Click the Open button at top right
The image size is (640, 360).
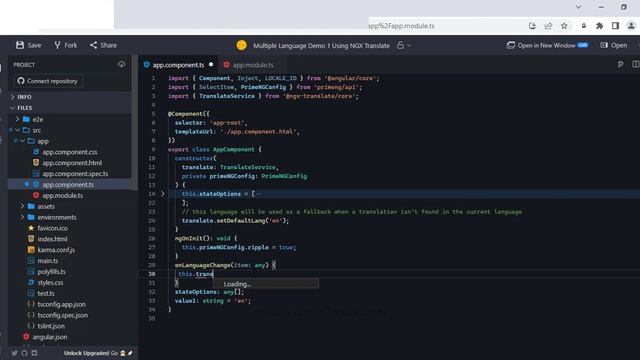614,45
